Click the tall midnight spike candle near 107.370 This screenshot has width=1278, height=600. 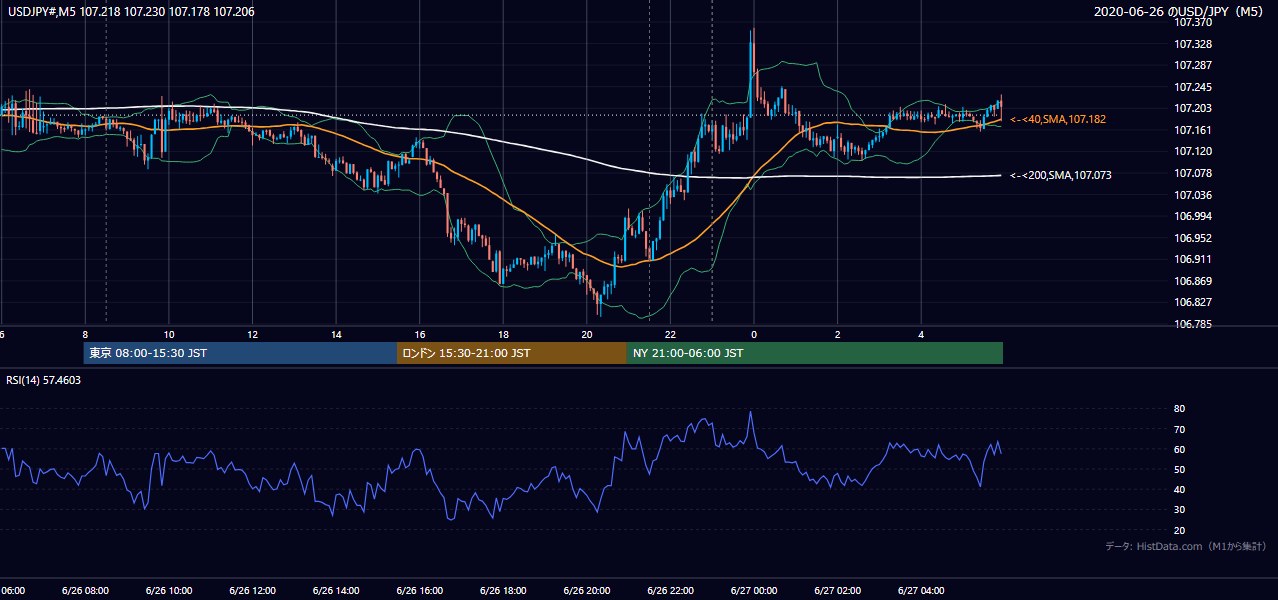pyautogui.click(x=751, y=75)
